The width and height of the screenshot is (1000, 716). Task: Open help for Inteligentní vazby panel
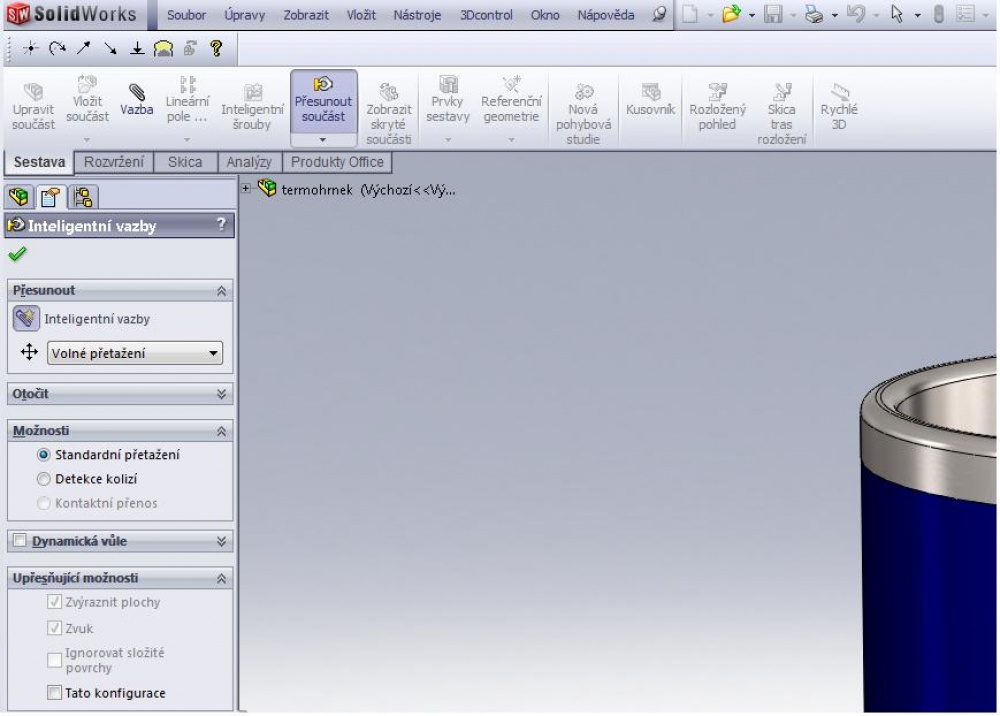coord(221,224)
